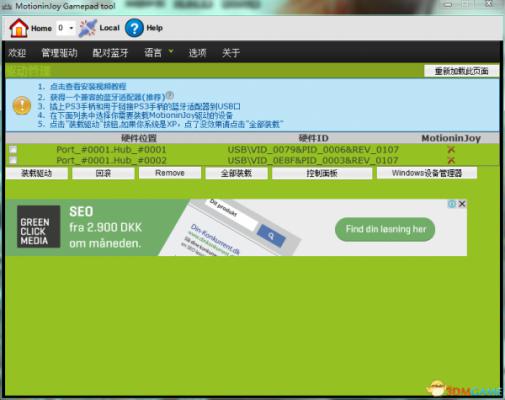
Task: Click the Find din løsning her ad button
Action: [x=385, y=229]
